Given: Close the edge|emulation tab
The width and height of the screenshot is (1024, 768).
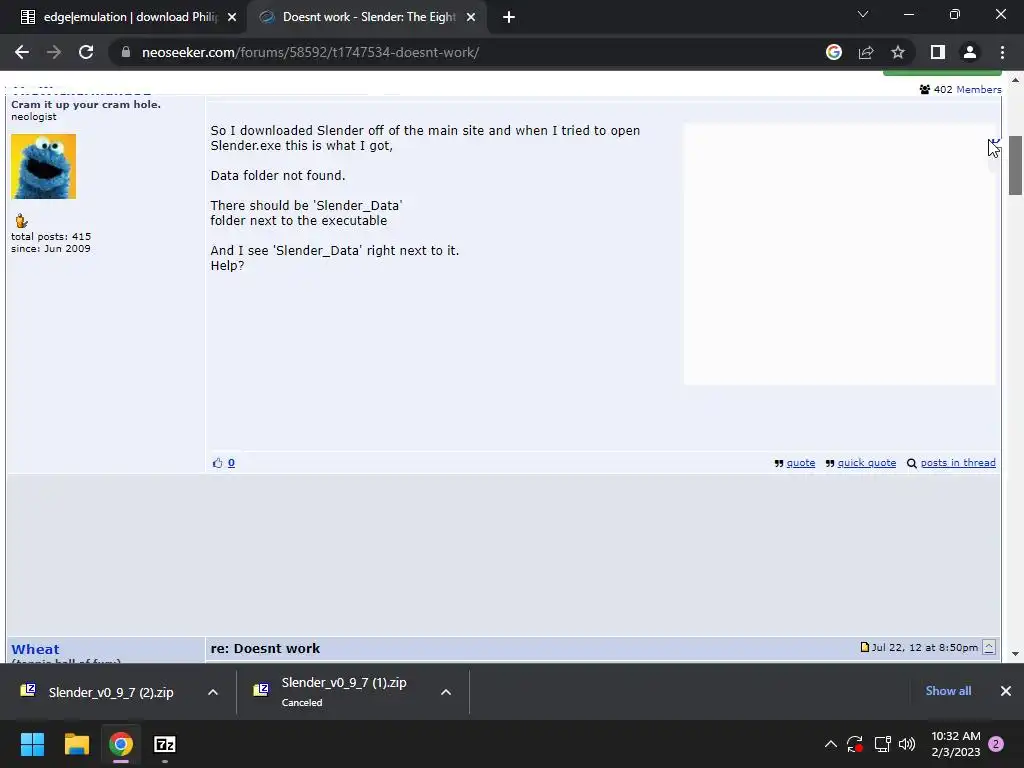Looking at the screenshot, I should (x=232, y=18).
